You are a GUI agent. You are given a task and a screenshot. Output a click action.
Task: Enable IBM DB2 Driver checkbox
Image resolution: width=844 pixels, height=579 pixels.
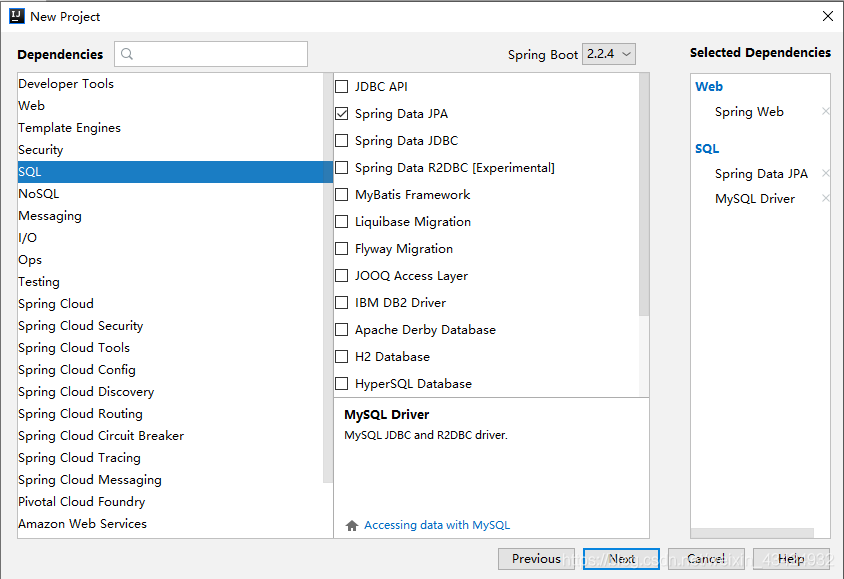click(x=342, y=302)
